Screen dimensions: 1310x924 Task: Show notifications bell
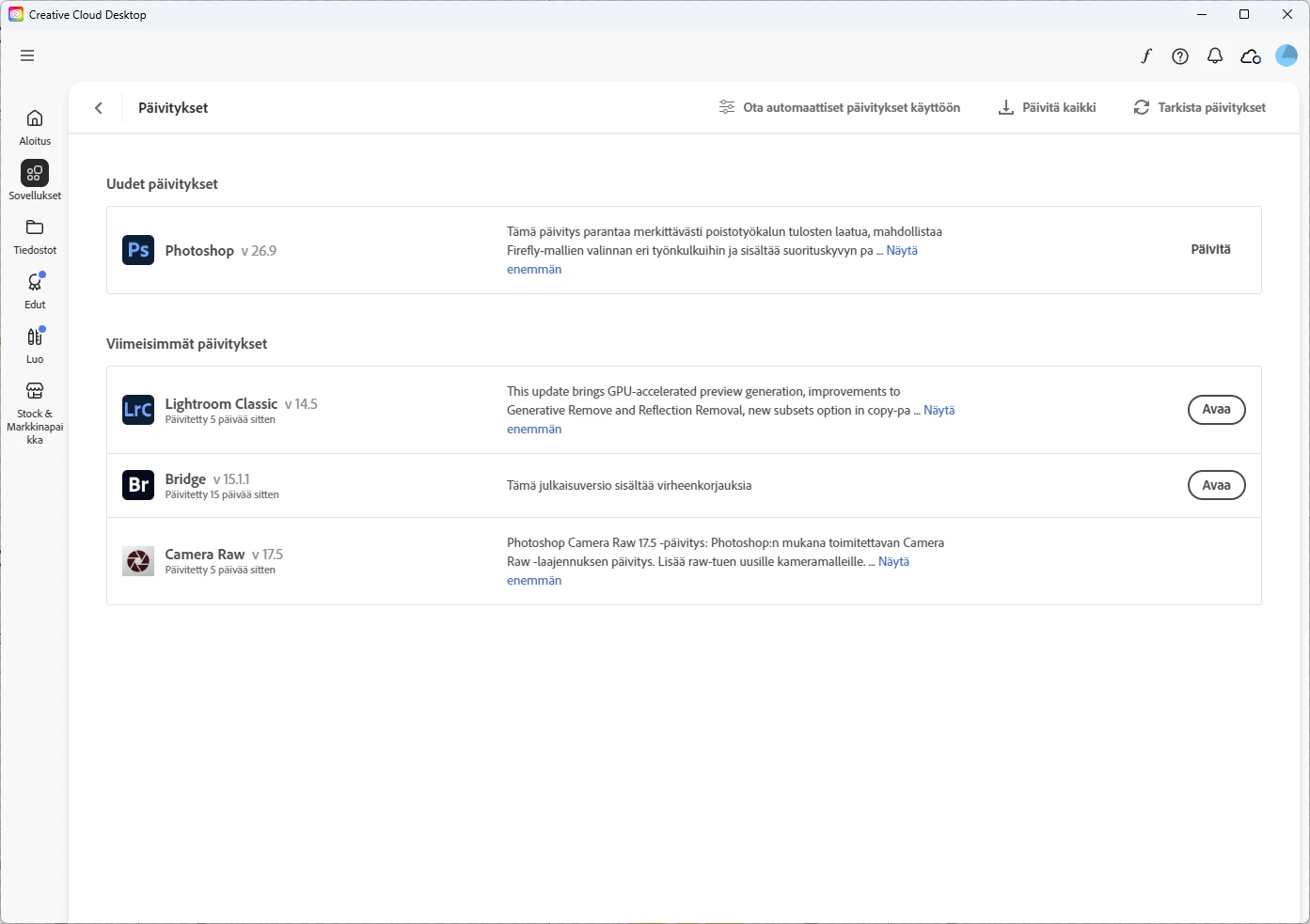point(1215,56)
